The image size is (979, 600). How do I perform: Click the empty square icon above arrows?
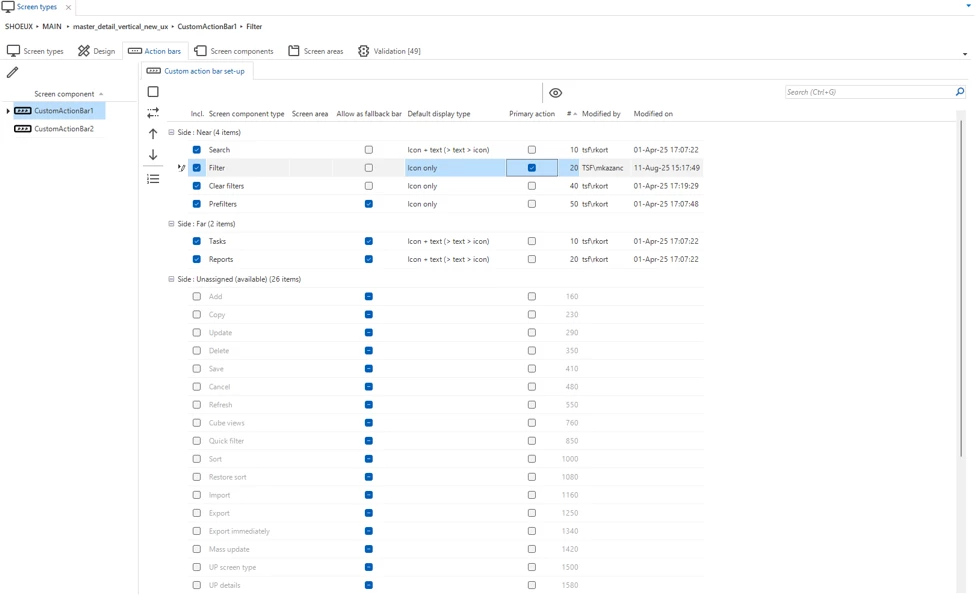pos(153,92)
